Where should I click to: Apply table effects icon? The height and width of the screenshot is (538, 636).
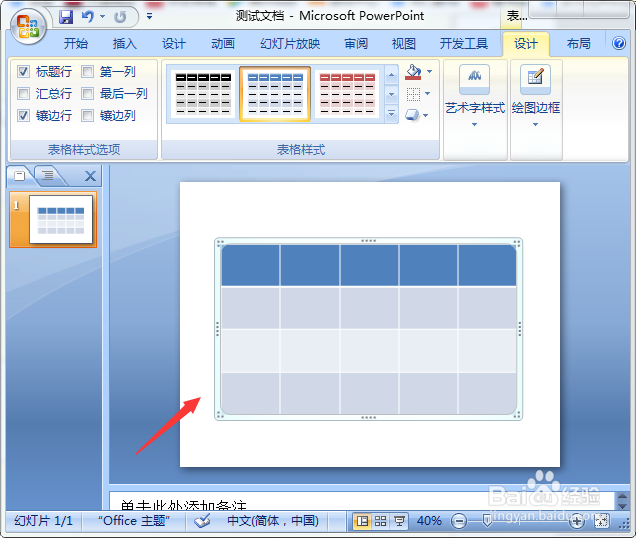point(412,115)
